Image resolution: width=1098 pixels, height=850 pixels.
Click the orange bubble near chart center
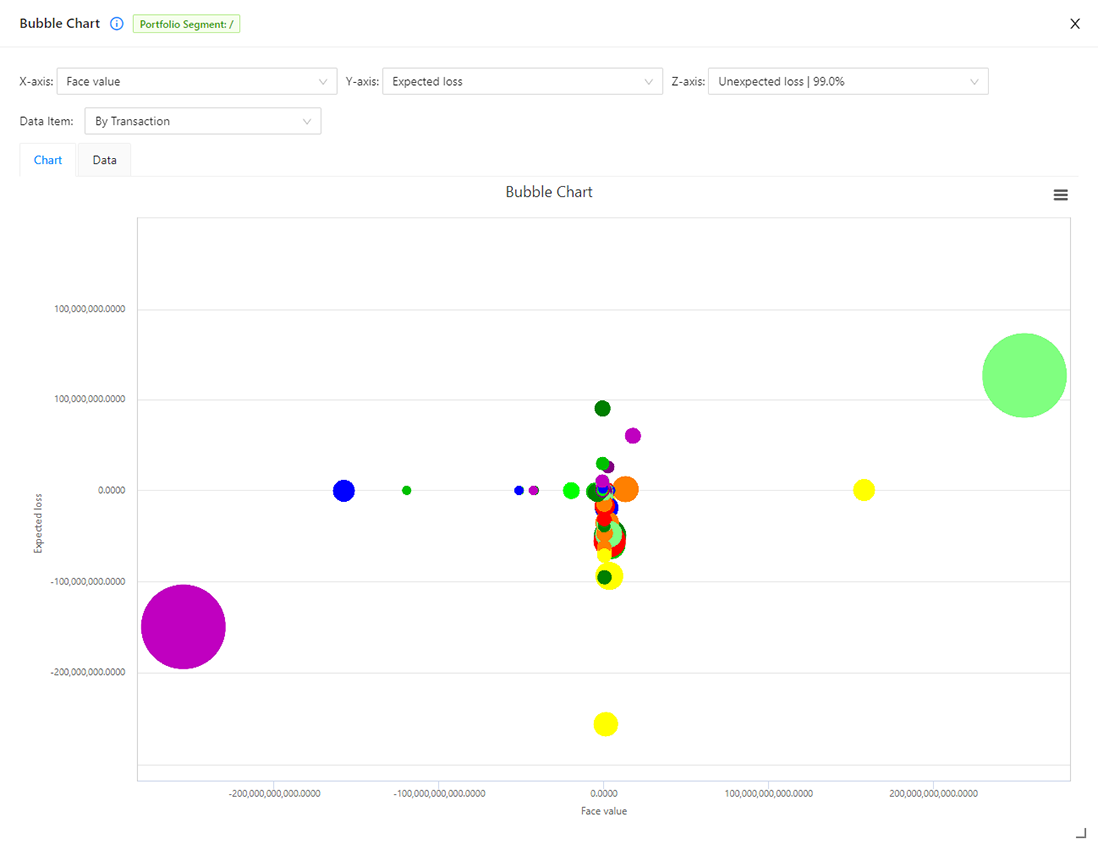tap(626, 489)
